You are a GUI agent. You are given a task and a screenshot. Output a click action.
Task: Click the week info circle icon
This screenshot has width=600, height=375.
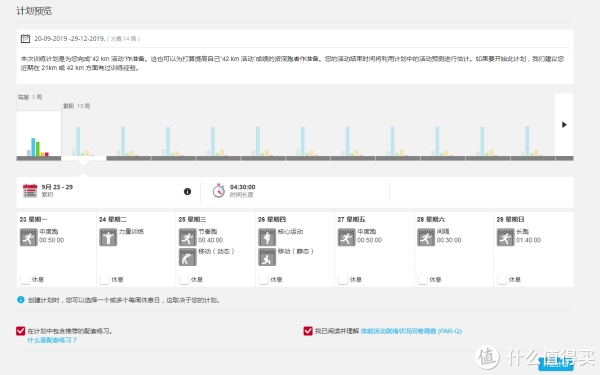pos(187,191)
